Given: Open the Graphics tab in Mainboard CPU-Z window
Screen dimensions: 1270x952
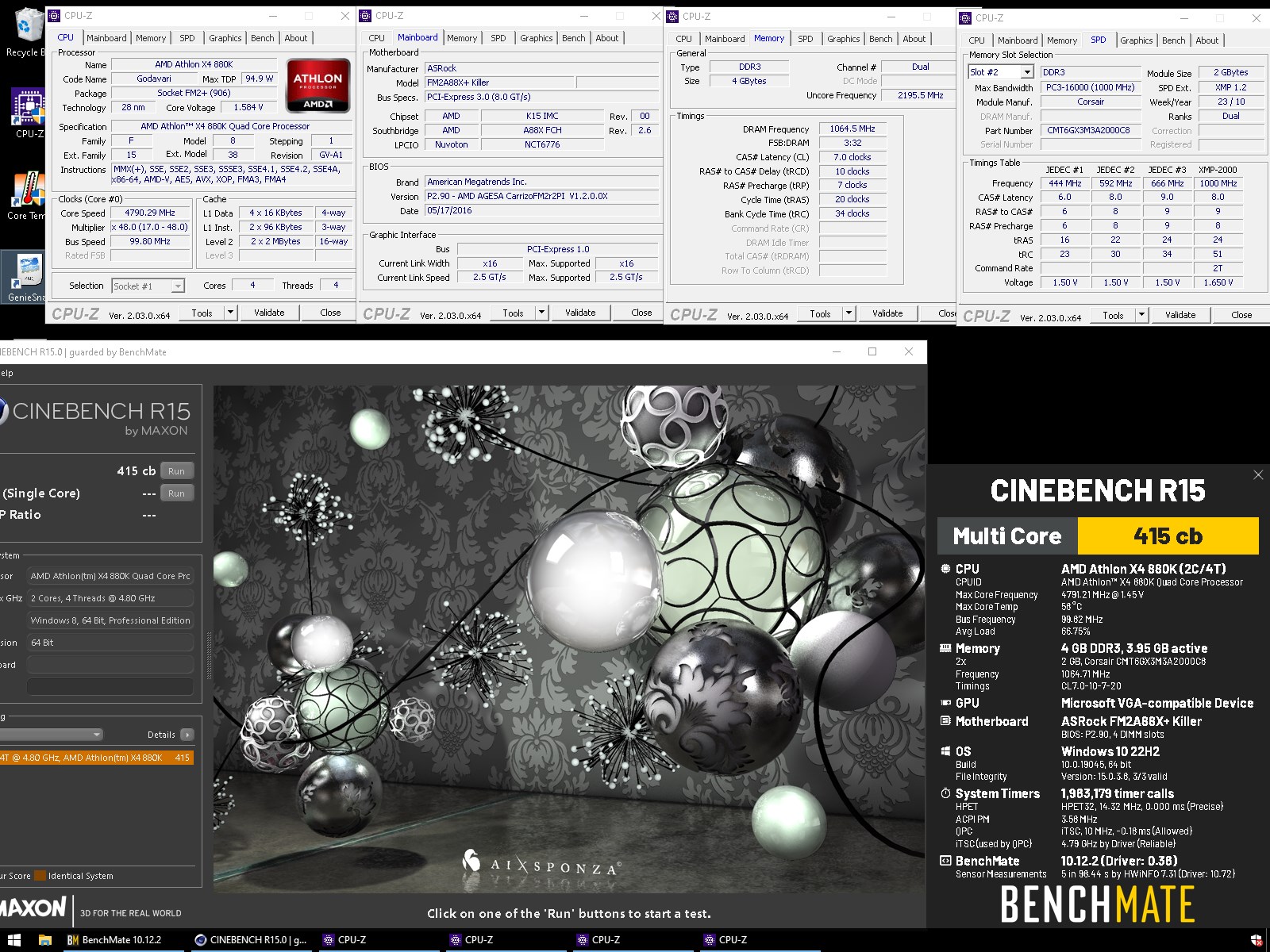Looking at the screenshot, I should (537, 38).
